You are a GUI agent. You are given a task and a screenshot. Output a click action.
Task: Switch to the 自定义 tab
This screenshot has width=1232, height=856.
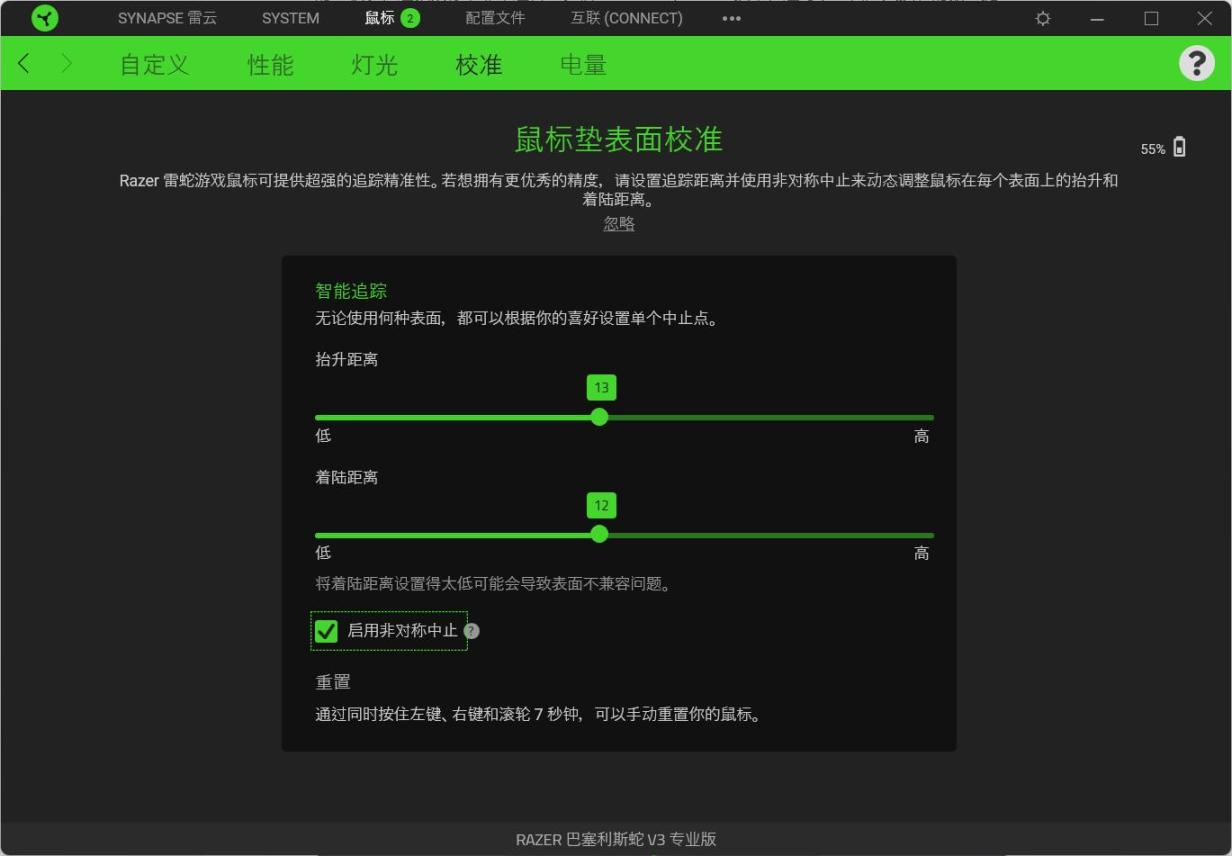coord(152,63)
